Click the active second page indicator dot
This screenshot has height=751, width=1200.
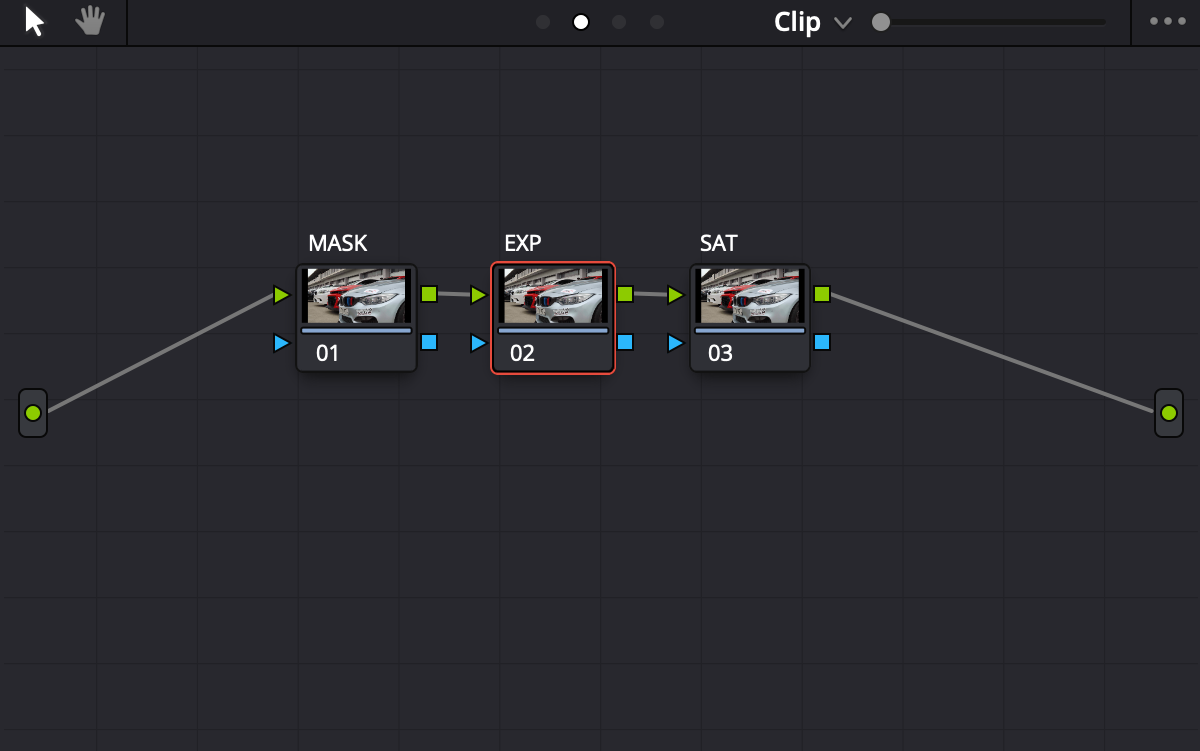[x=581, y=20]
